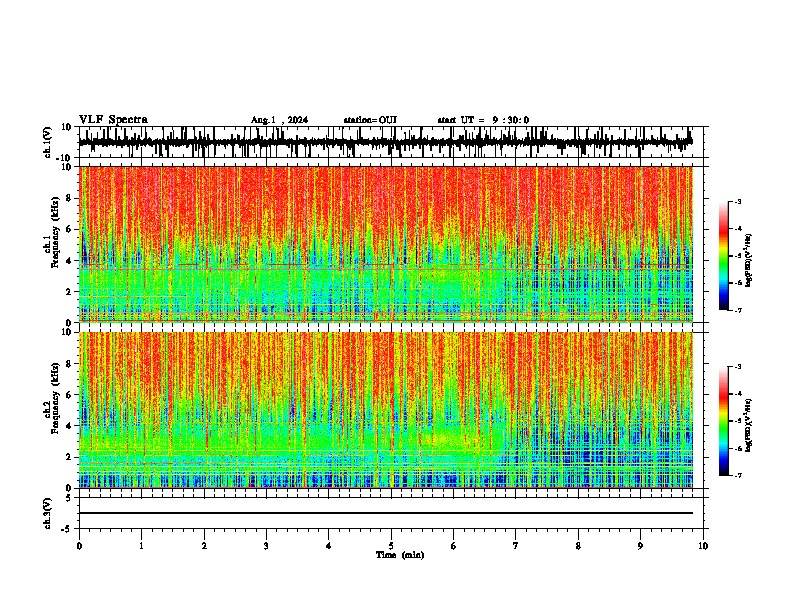Click the "6" tick on the time axis
Image resolution: width=792 pixels, height=612 pixels.
tap(454, 546)
